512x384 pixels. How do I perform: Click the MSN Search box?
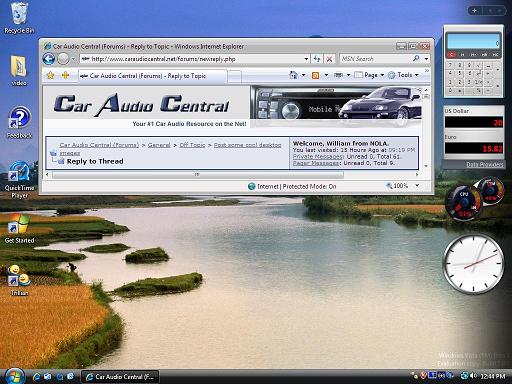coord(375,59)
